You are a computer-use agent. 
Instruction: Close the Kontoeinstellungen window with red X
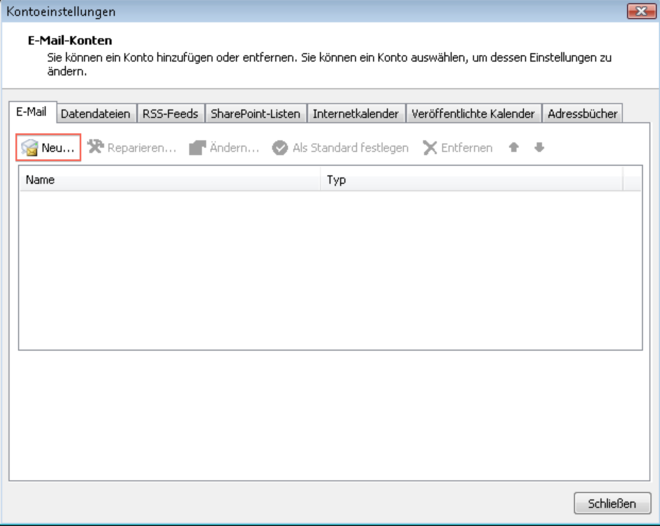point(640,12)
